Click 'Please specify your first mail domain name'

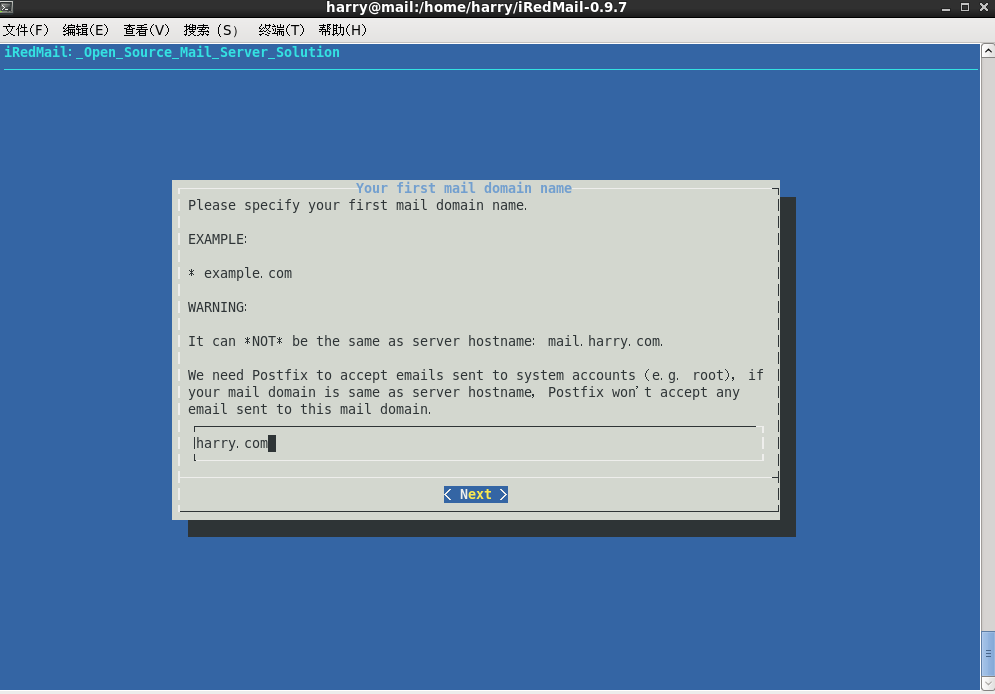click(357, 205)
